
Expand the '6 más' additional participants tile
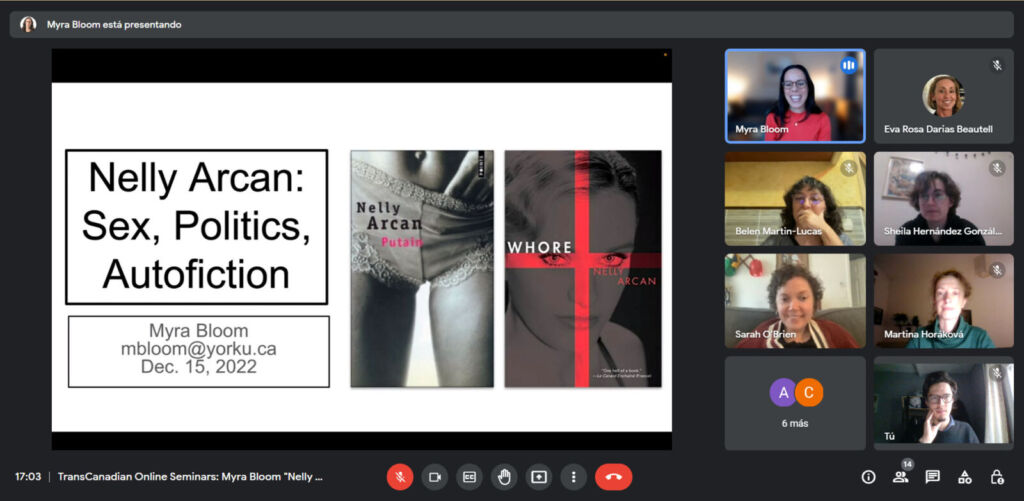[795, 403]
